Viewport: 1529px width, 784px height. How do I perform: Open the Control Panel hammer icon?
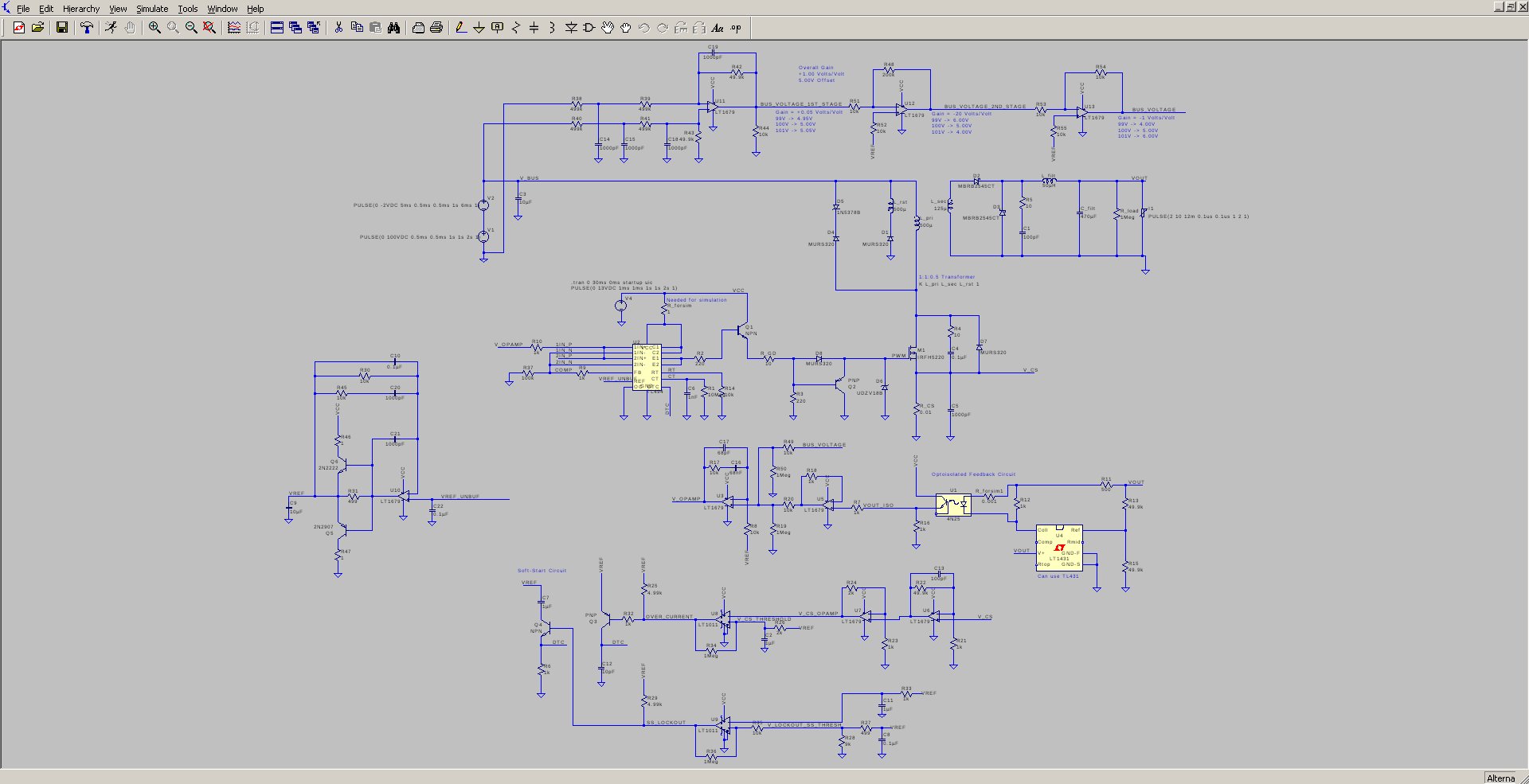pyautogui.click(x=87, y=28)
